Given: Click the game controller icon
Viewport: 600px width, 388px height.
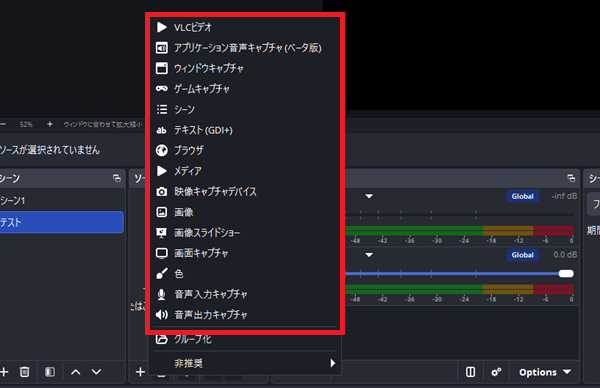Looking at the screenshot, I should [x=162, y=89].
